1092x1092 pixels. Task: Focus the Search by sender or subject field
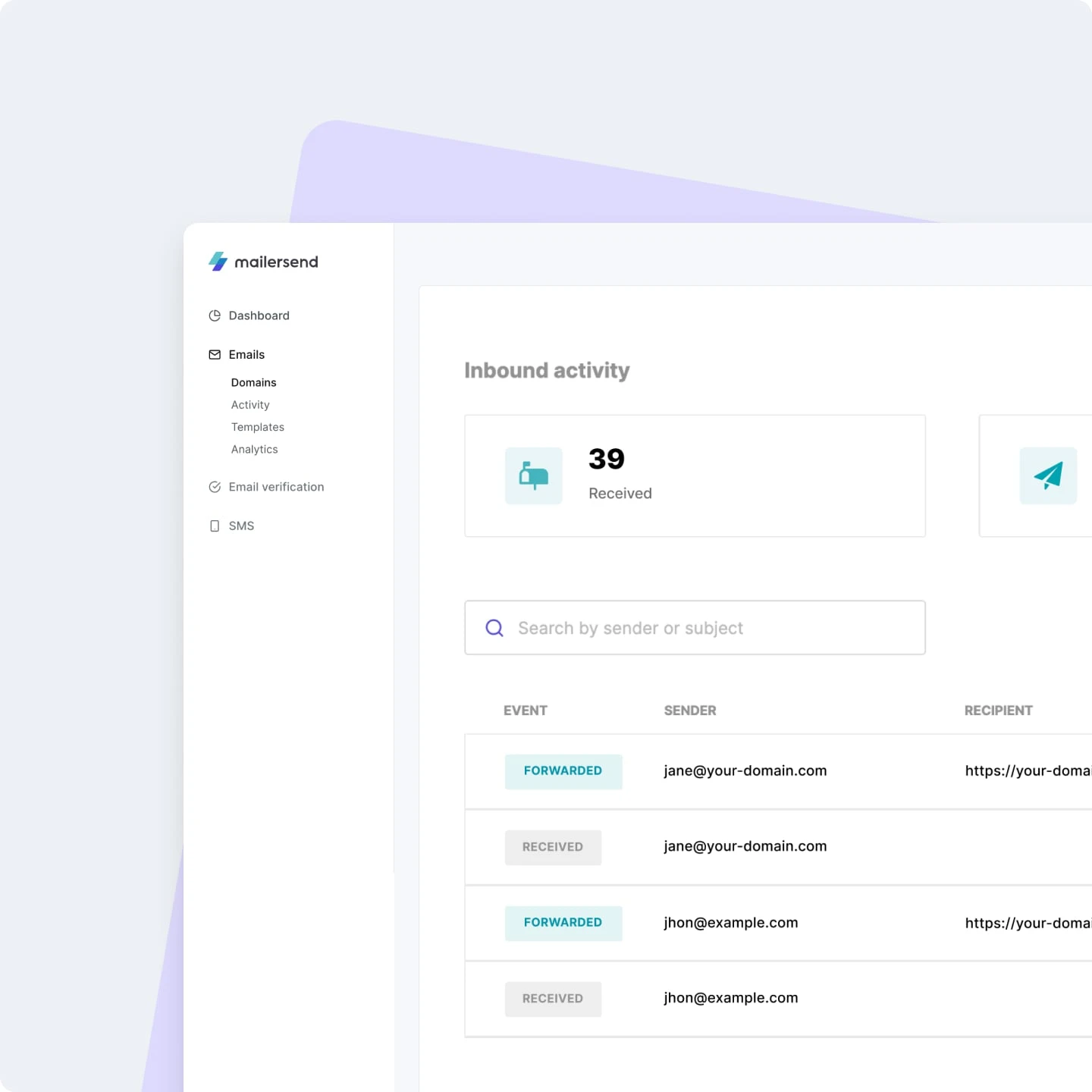point(695,628)
